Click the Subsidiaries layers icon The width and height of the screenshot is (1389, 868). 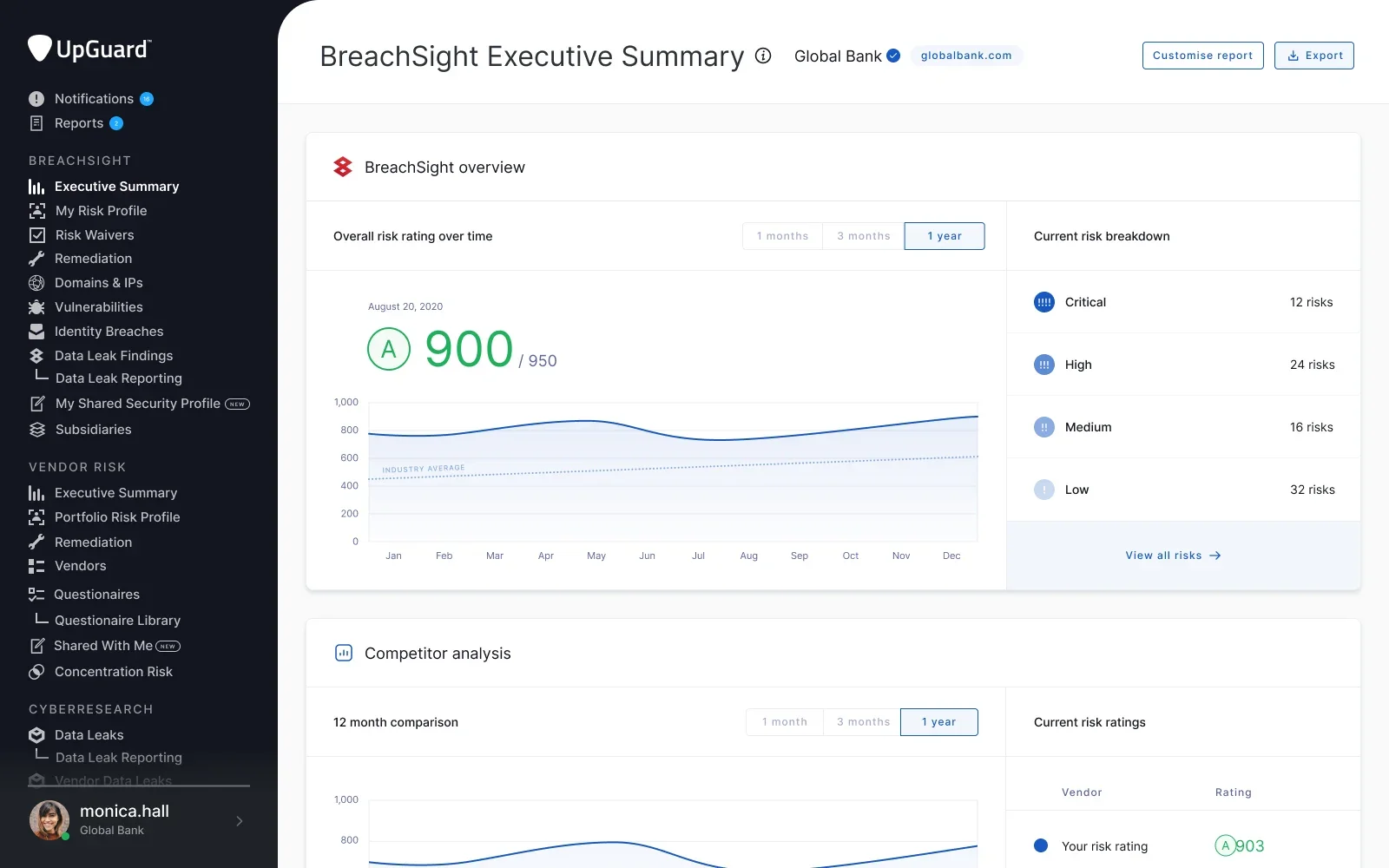pos(36,430)
